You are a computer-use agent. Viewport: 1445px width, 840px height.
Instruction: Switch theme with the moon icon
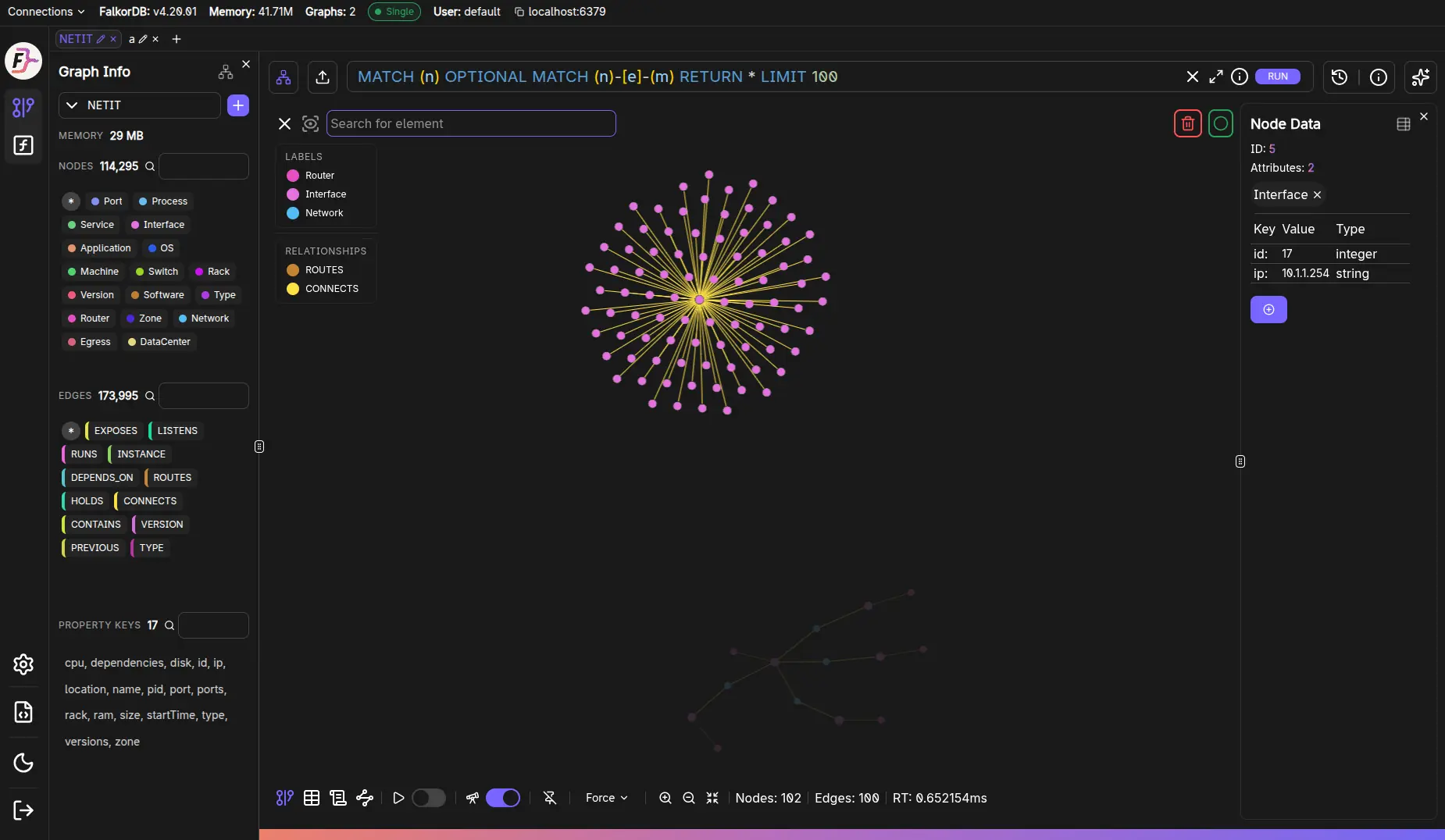(x=23, y=763)
